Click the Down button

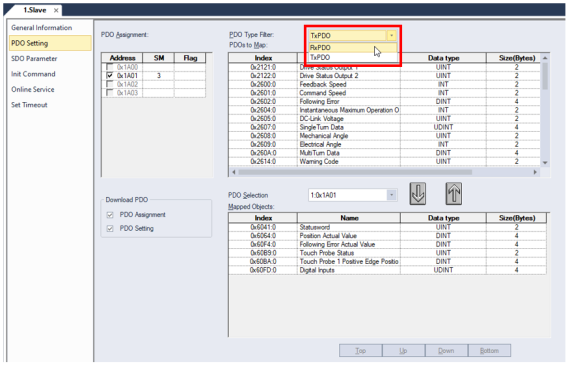pos(446,350)
